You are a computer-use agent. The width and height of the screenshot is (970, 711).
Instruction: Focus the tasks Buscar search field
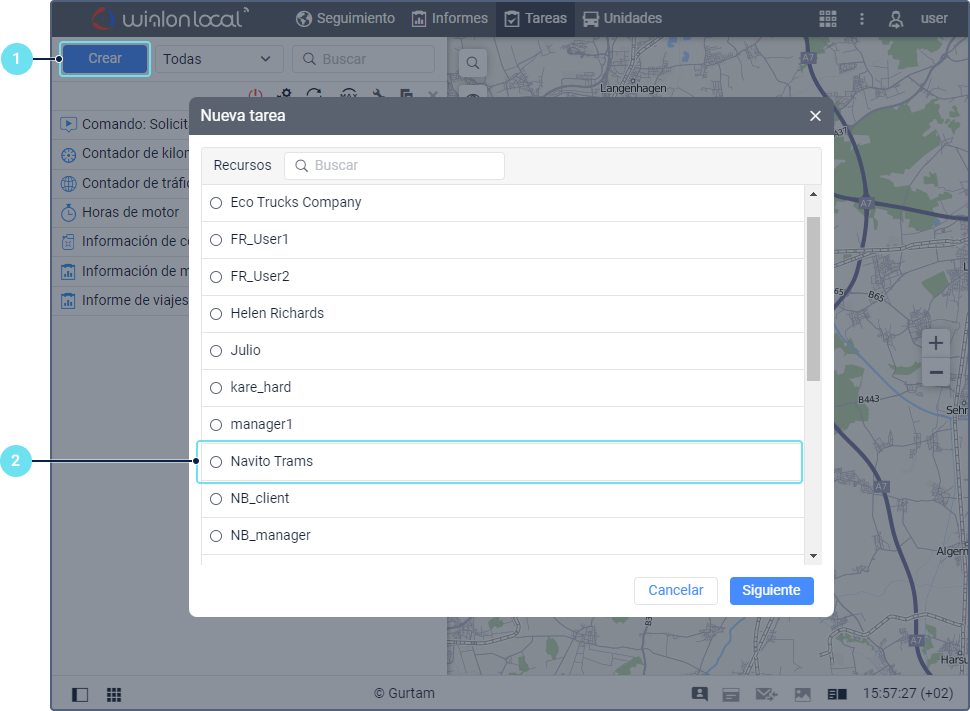(363, 59)
